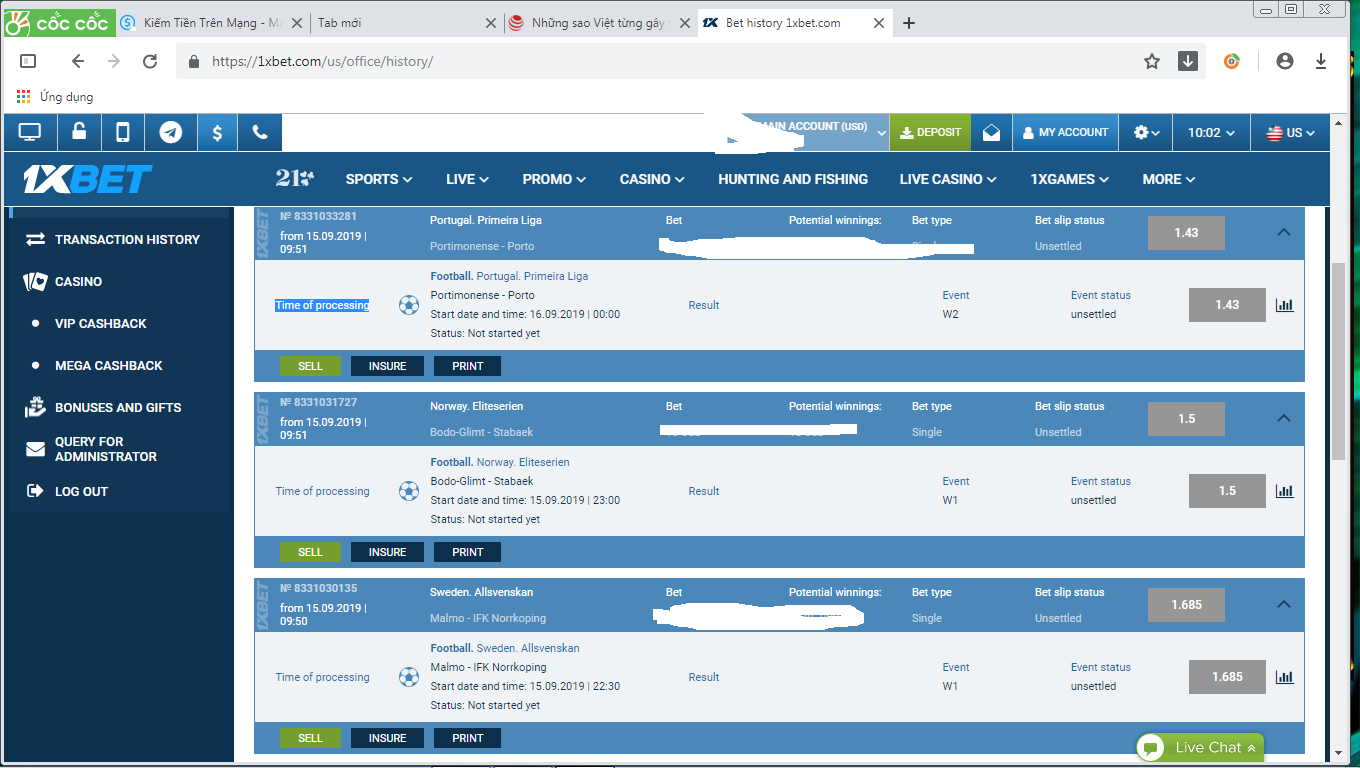Viewport: 1360px width, 768px height.
Task: Open VIP CASHBACK in sidebar
Action: tap(100, 323)
